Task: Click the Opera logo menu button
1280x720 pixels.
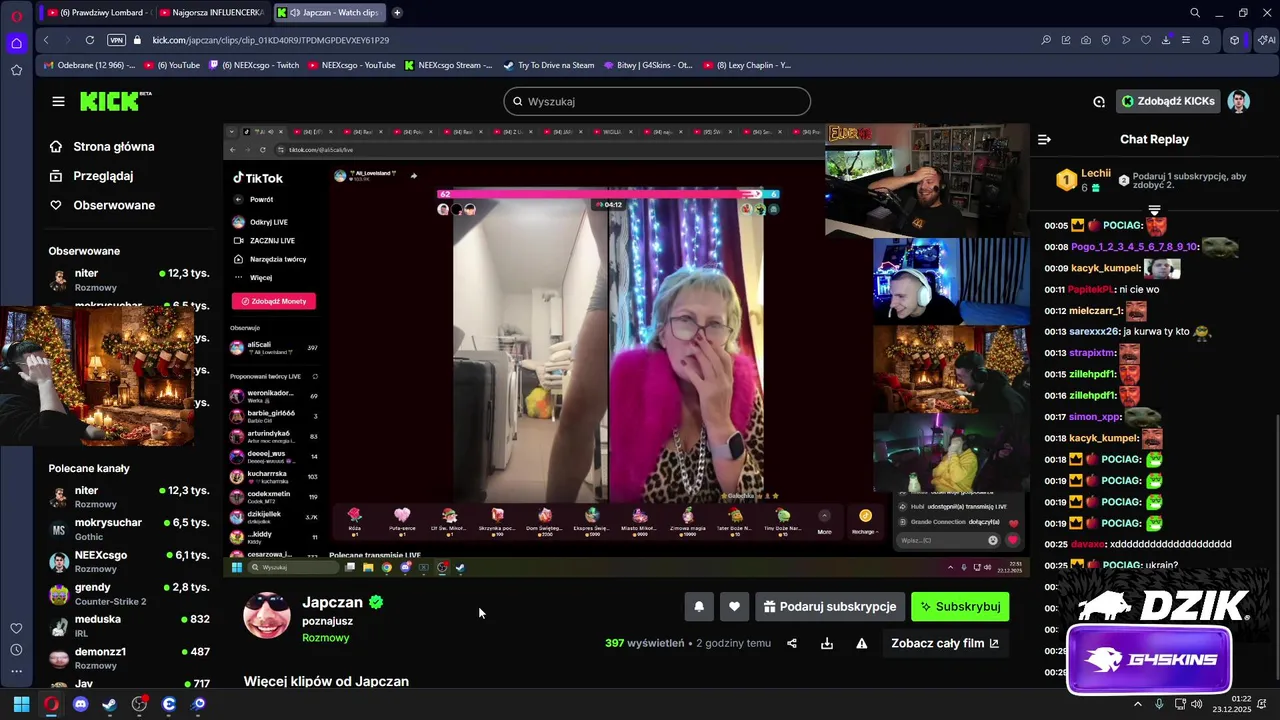Action: [x=16, y=16]
